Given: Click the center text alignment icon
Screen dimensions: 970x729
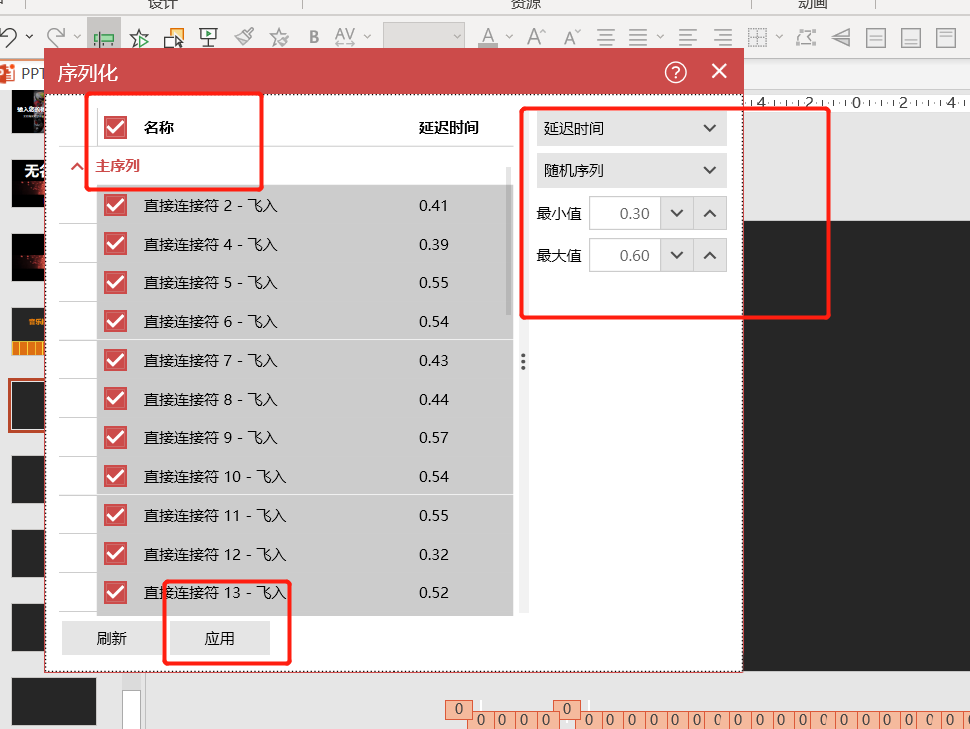Looking at the screenshot, I should click(605, 38).
